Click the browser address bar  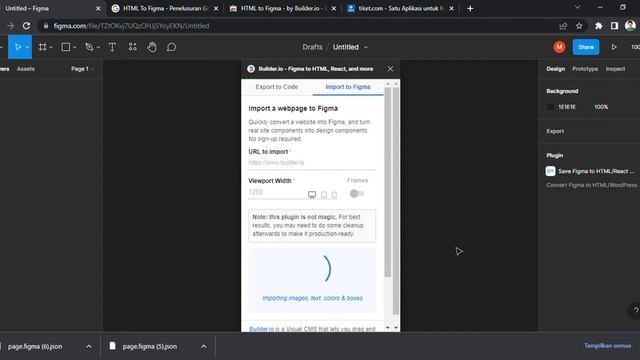(x=302, y=26)
